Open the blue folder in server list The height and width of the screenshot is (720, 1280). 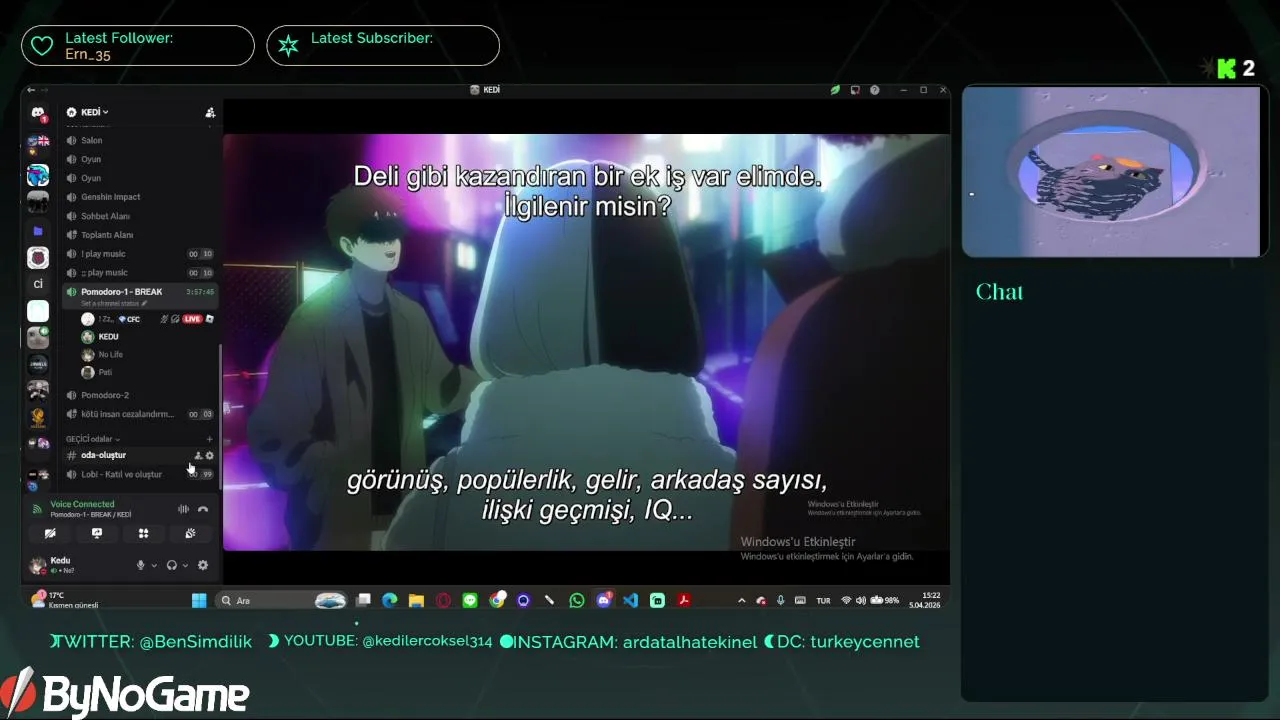[x=38, y=231]
